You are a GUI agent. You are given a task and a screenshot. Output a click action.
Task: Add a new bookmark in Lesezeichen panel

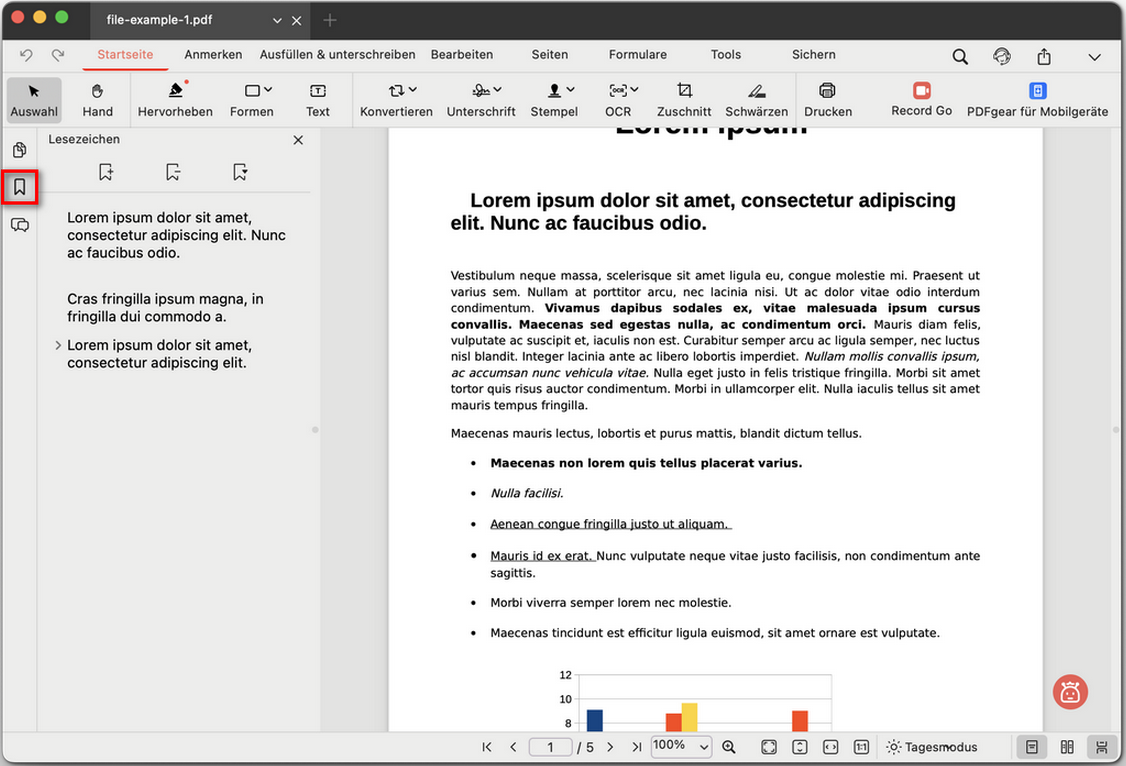106,172
